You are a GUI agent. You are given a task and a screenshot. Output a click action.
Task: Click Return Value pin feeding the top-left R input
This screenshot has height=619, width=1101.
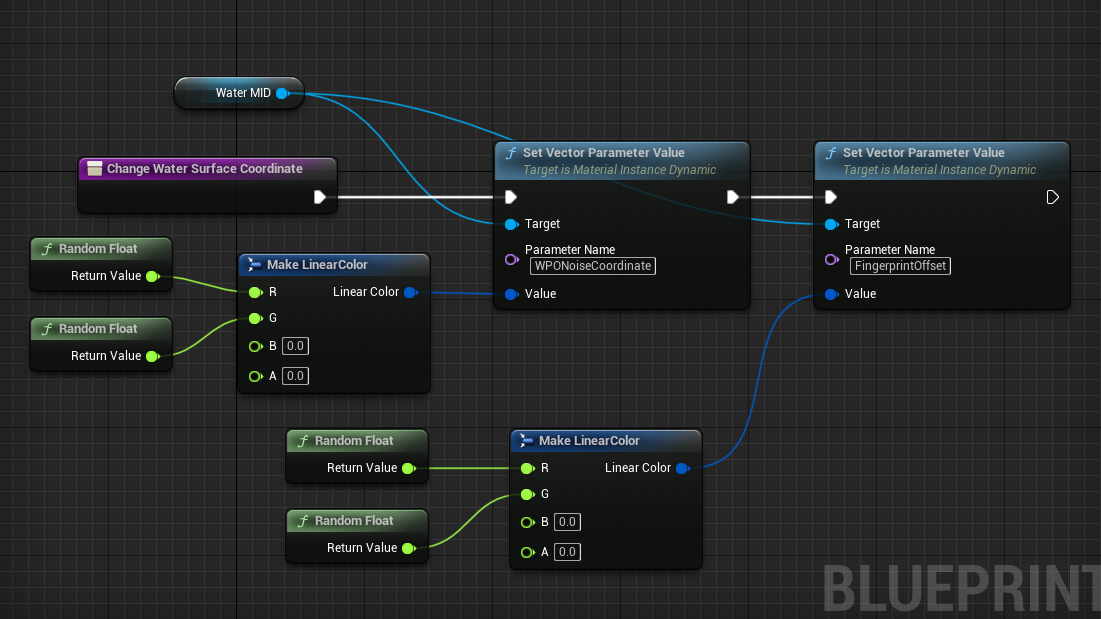(152, 277)
